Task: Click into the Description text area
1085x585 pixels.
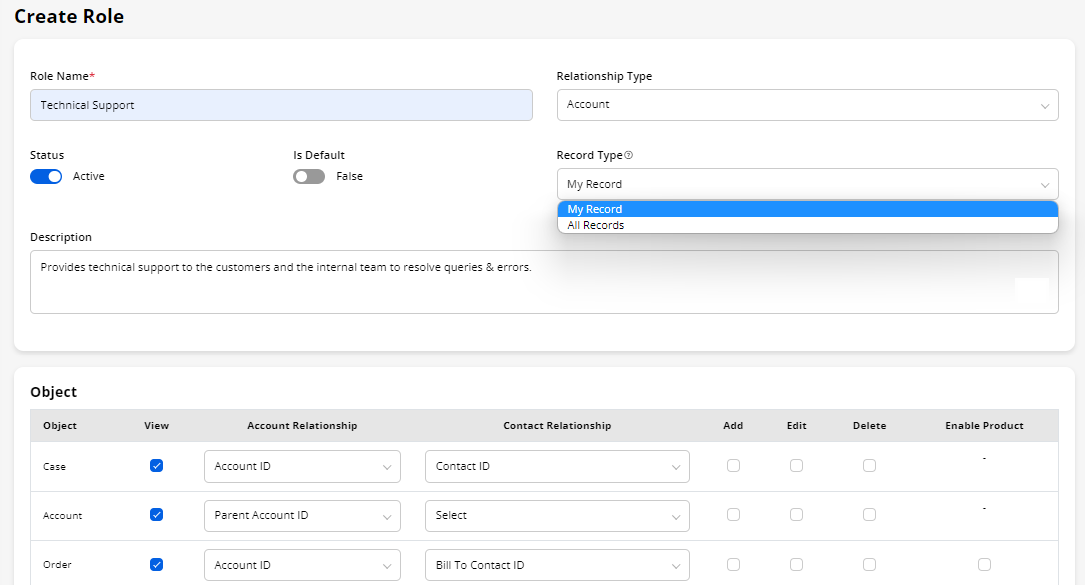Action: coord(544,282)
